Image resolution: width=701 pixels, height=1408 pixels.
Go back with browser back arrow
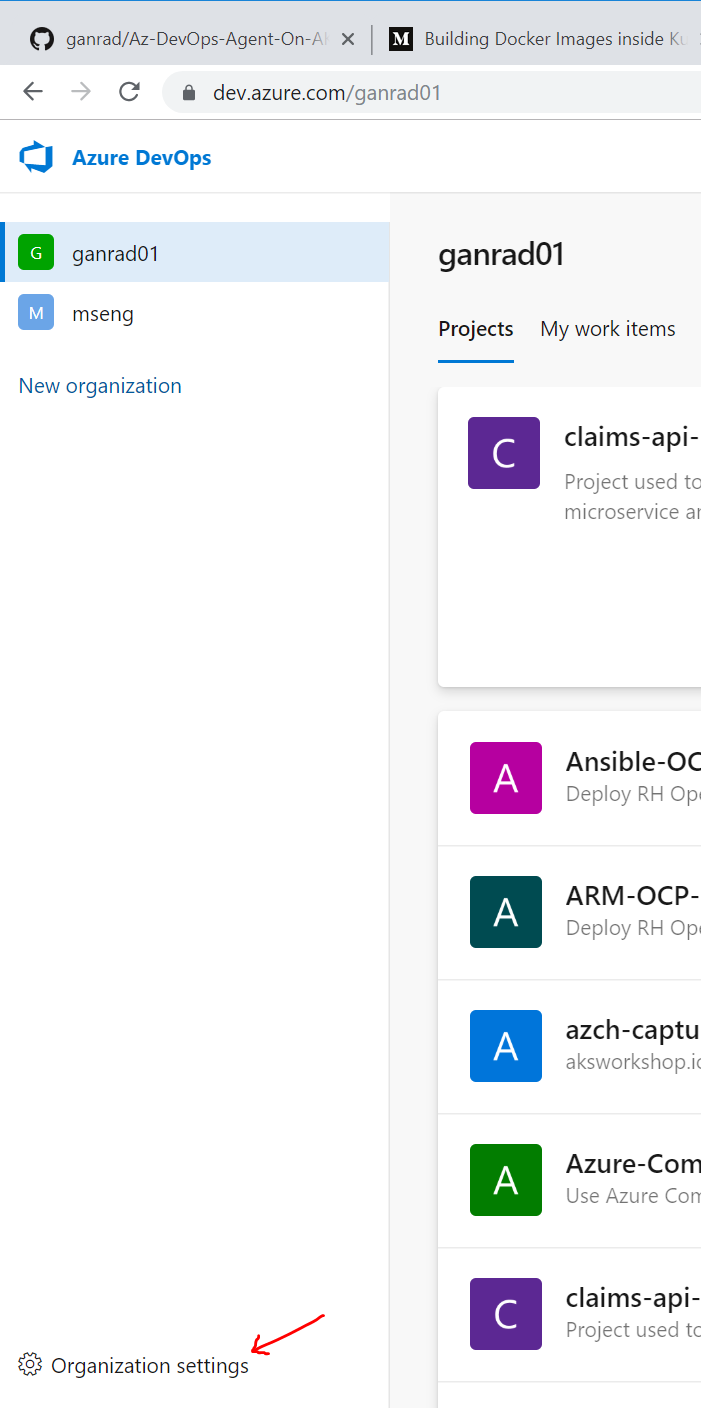pyautogui.click(x=33, y=92)
